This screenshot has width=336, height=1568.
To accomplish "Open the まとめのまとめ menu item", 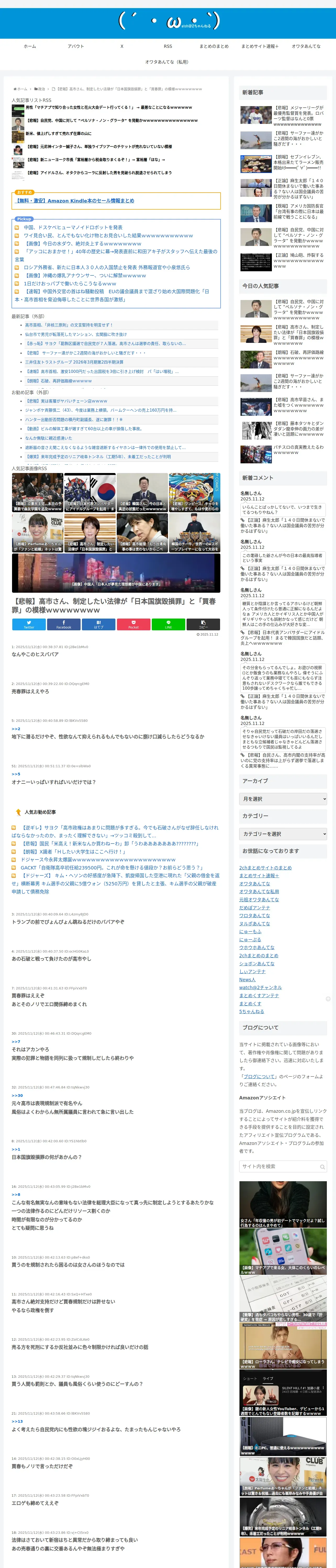I will coord(214,46).
